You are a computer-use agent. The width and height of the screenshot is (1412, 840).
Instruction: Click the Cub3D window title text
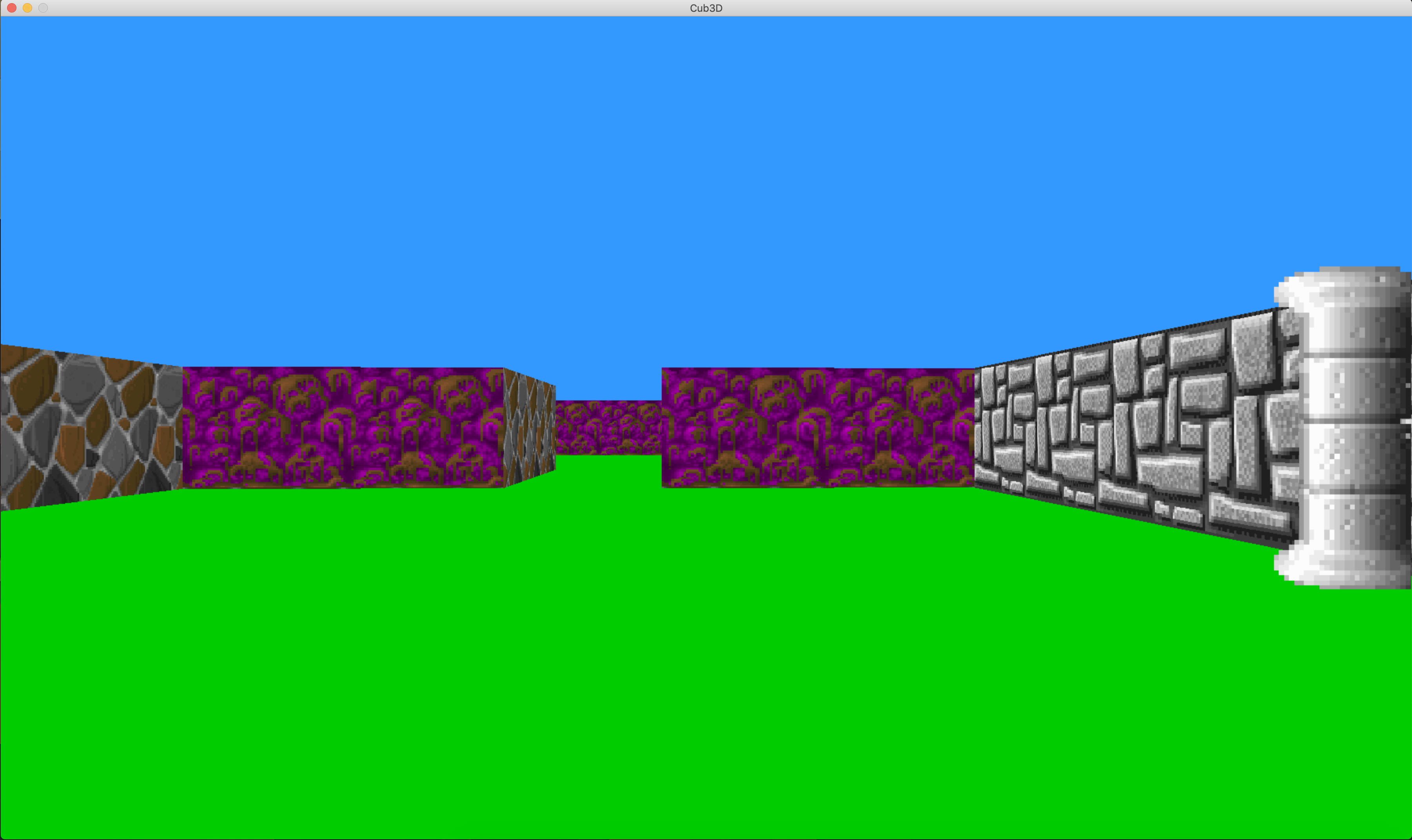point(706,8)
